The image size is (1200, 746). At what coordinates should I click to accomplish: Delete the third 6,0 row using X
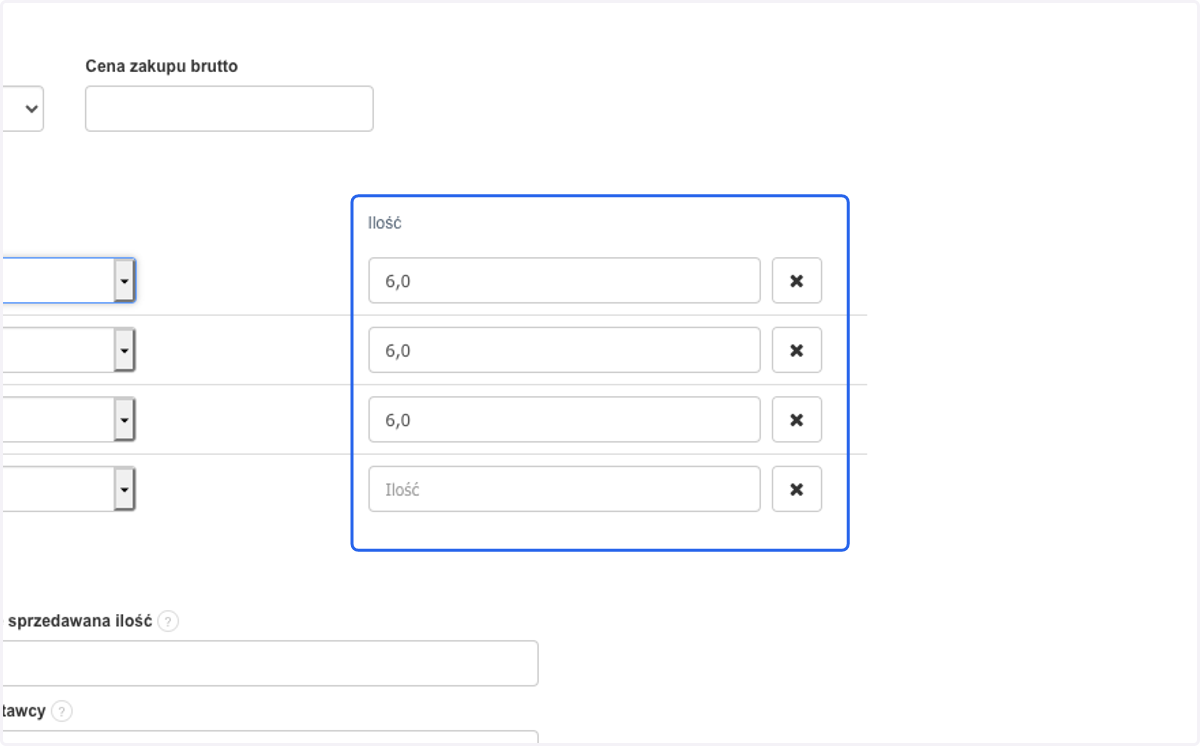click(797, 420)
